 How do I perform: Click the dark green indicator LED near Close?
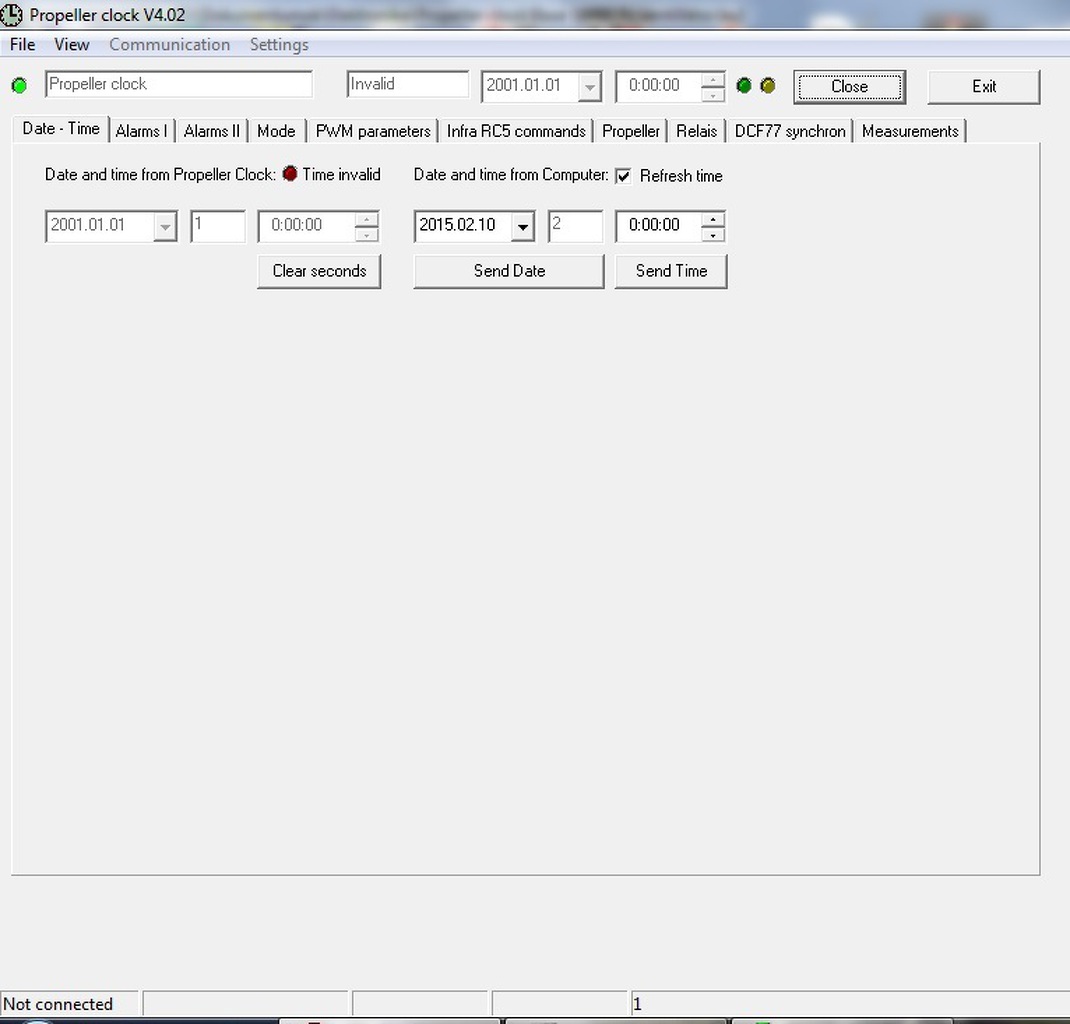point(744,85)
